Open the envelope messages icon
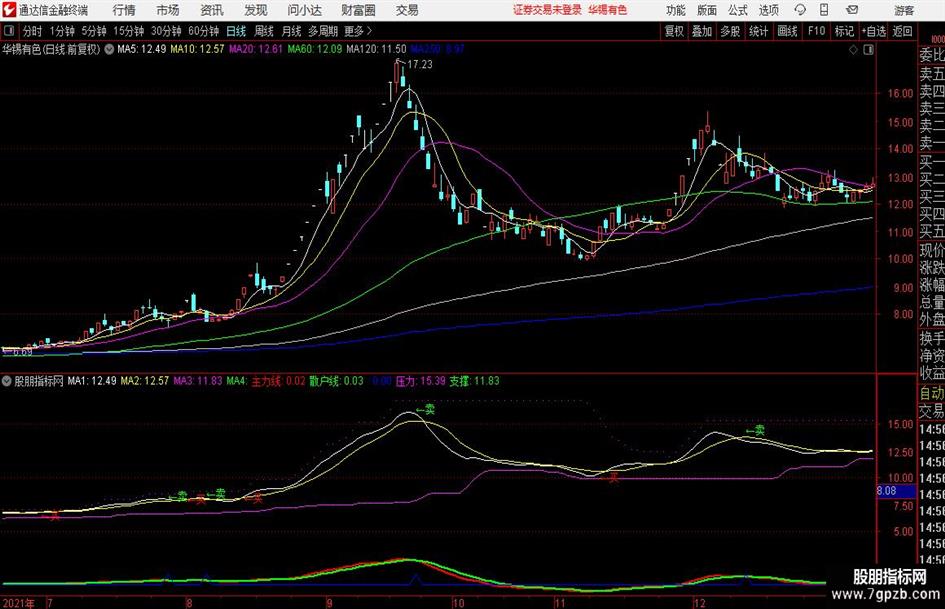Image resolution: width=945 pixels, height=609 pixels. click(852, 10)
